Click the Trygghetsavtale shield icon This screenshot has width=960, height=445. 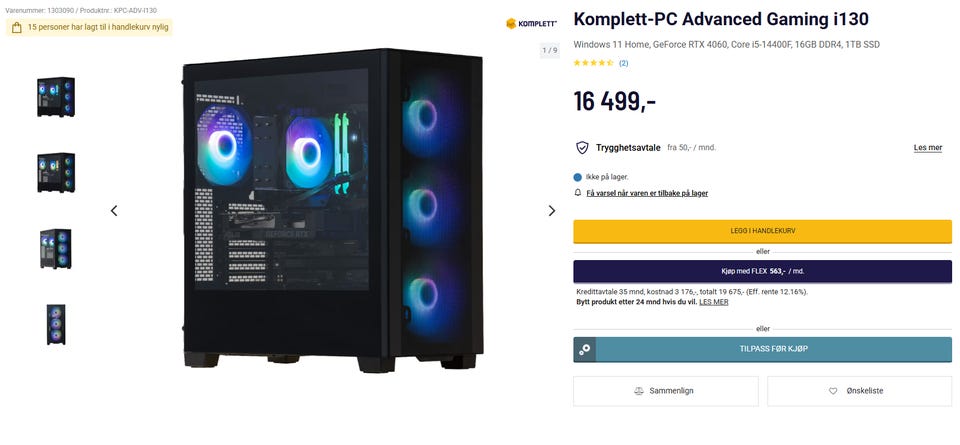[582, 148]
